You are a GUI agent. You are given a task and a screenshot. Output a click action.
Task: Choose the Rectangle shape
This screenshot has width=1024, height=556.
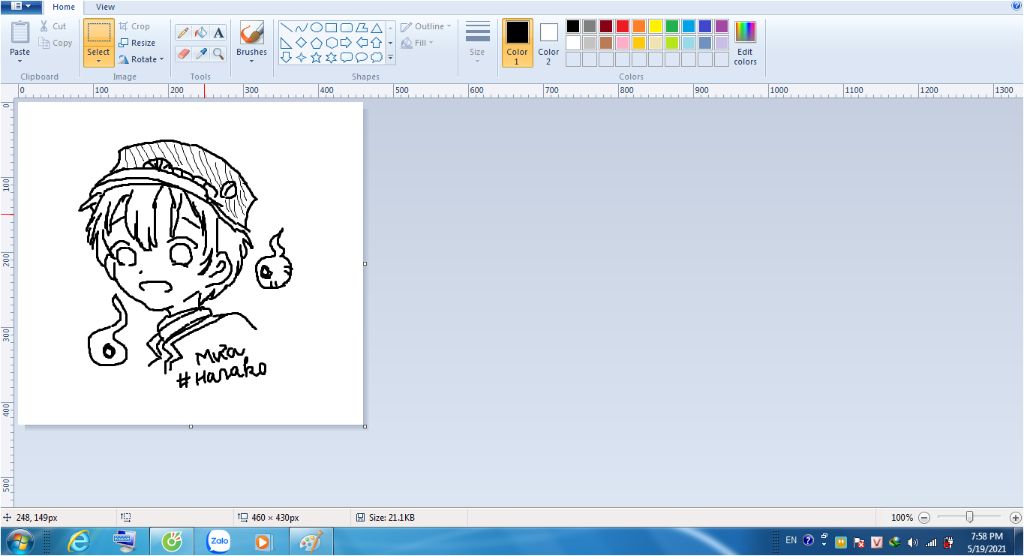click(x=331, y=27)
